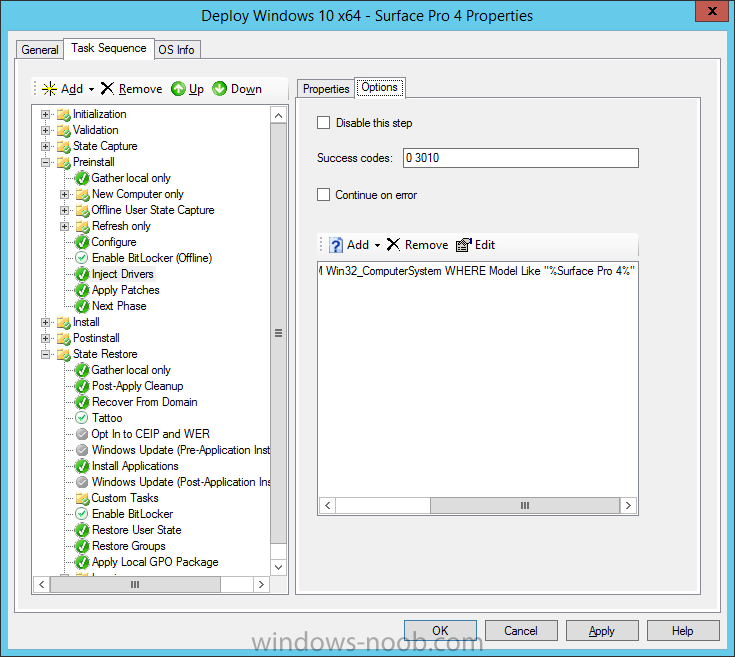Click the Inject Drivers step icon
This screenshot has height=657, width=735.
82,274
